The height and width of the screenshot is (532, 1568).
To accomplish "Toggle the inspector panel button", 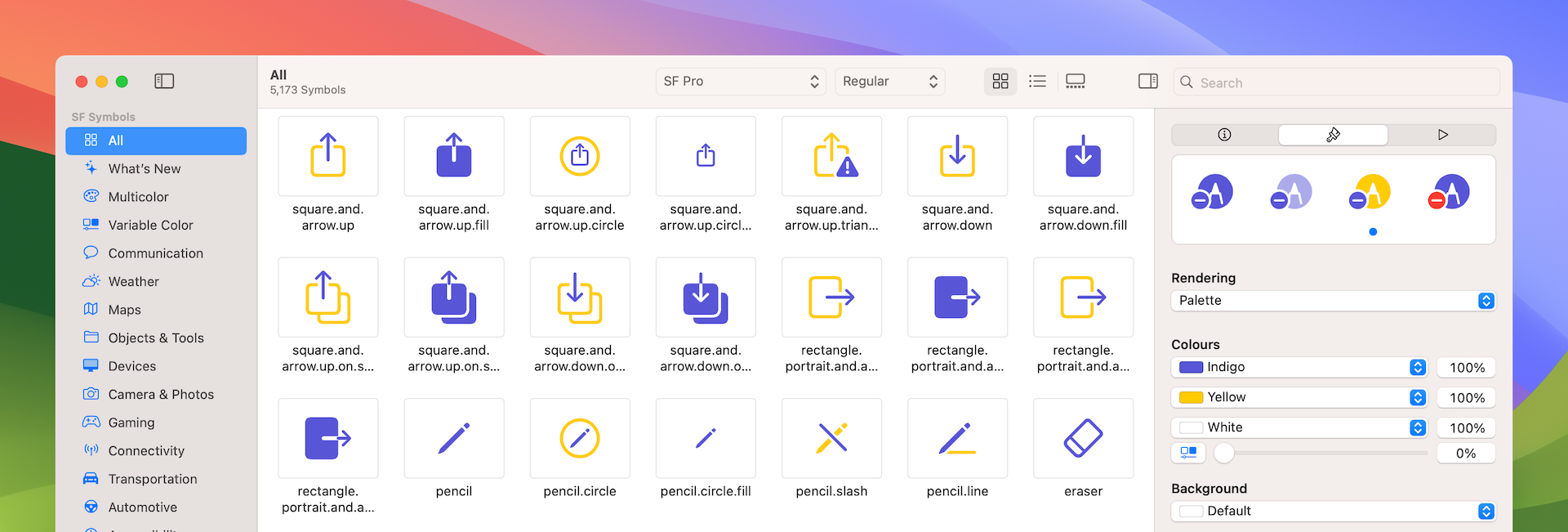I will pos(1148,81).
